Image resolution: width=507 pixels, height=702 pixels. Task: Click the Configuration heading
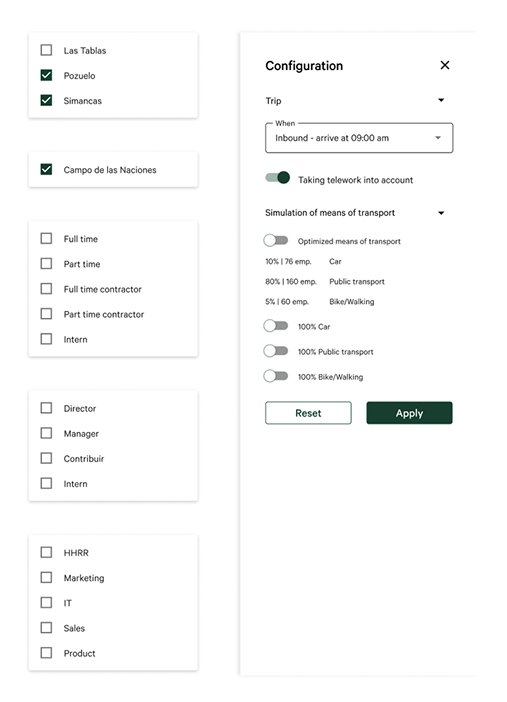304,66
